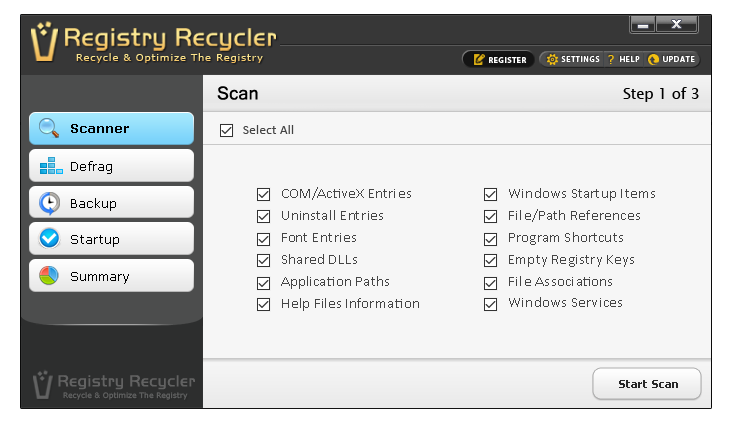Click the 'Empty Registry Keys' label

click(571, 260)
